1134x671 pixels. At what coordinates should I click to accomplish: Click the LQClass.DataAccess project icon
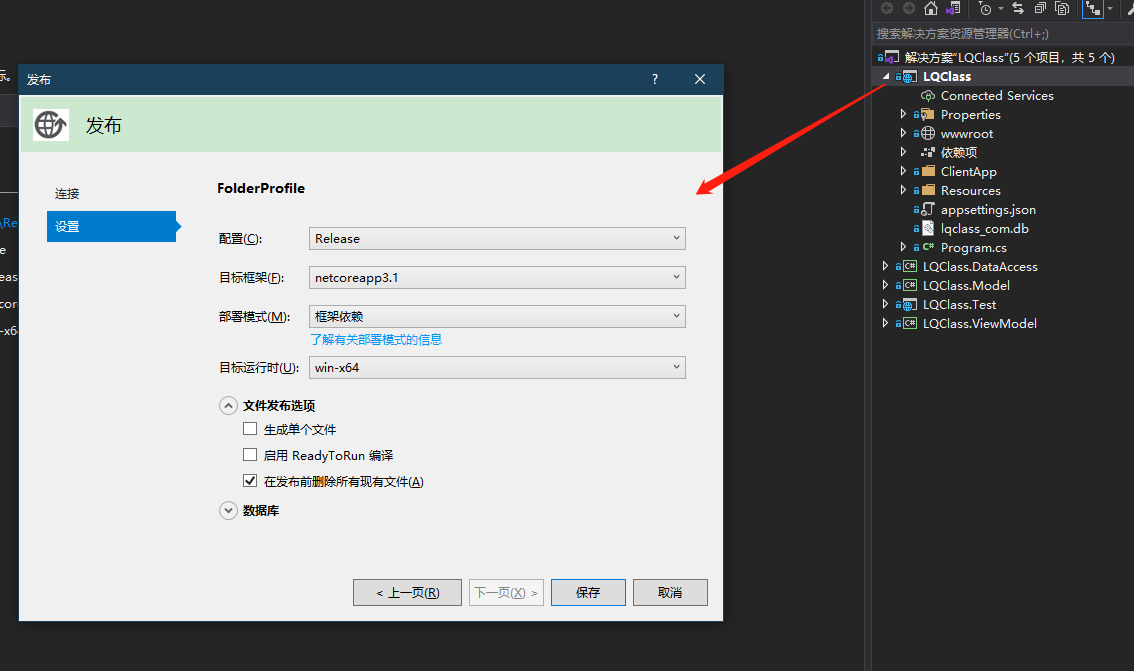click(910, 266)
